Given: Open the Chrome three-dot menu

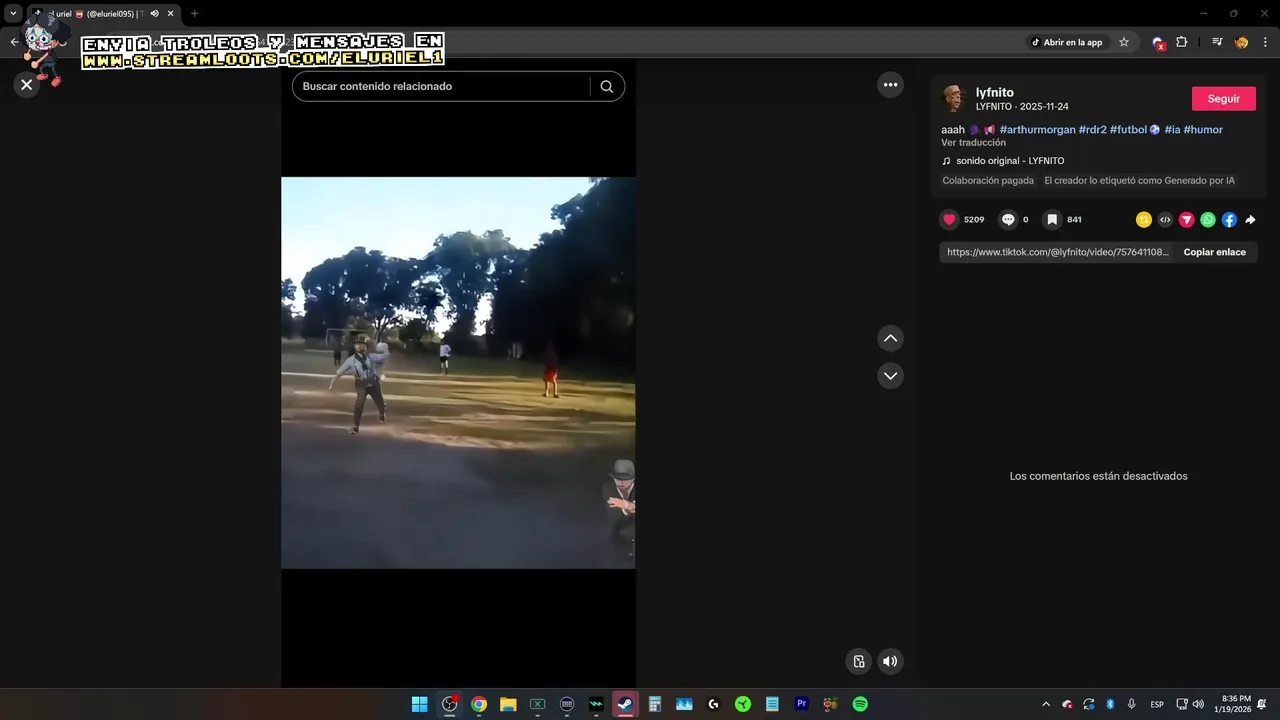Looking at the screenshot, I should point(1265,42).
